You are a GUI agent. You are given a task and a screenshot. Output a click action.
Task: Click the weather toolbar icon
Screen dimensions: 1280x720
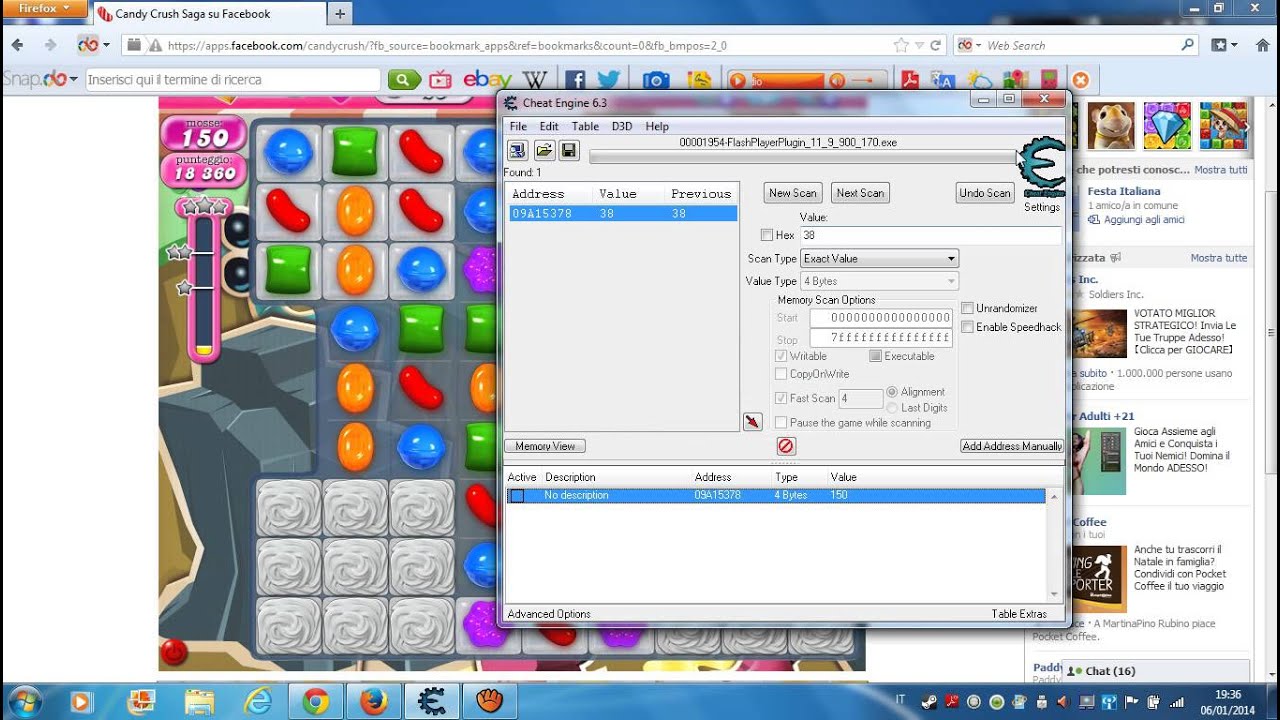click(x=980, y=80)
